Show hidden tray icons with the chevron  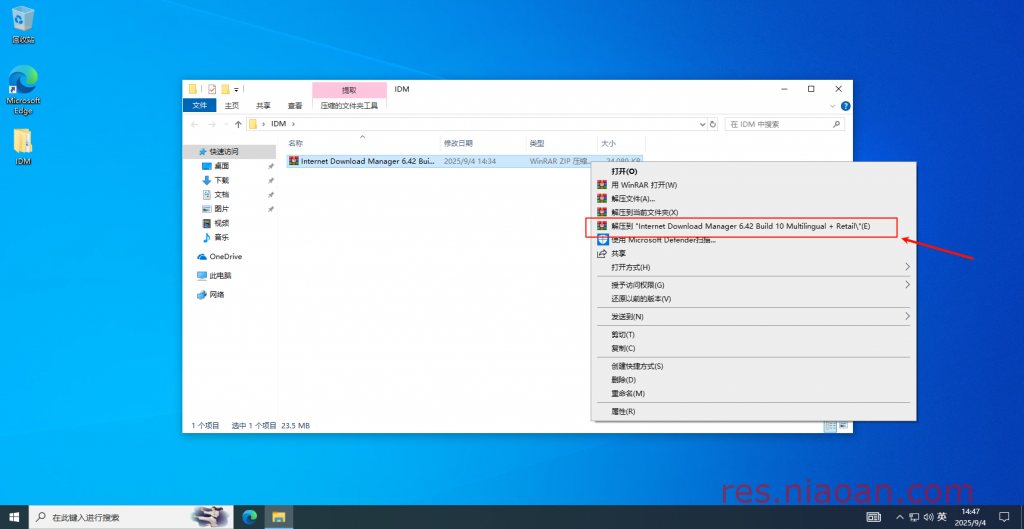[x=899, y=517]
